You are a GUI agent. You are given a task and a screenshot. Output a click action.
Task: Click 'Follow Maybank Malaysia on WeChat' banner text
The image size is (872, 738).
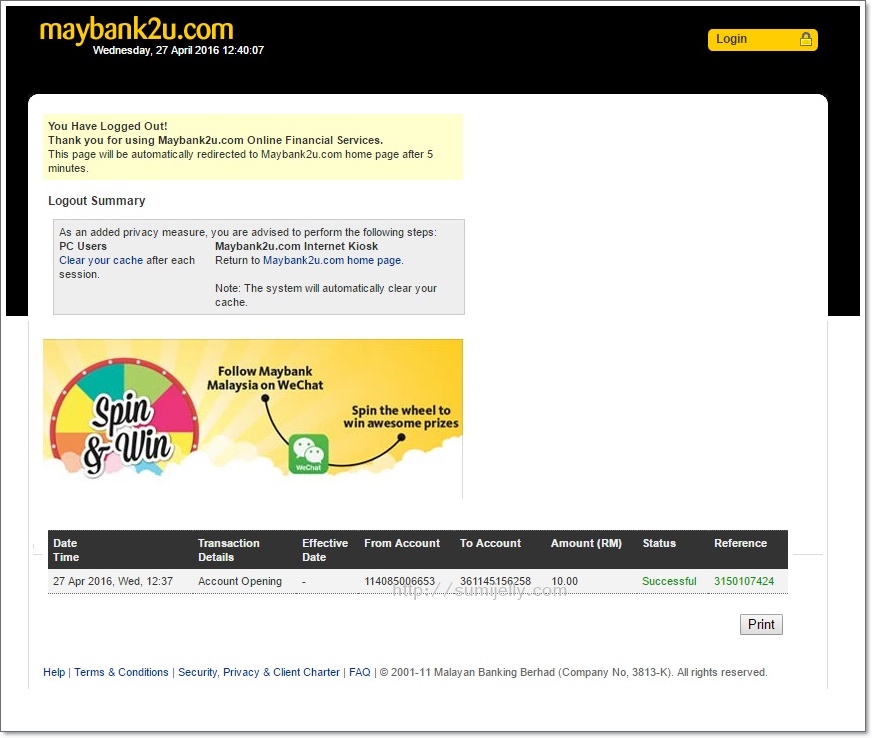[x=265, y=378]
